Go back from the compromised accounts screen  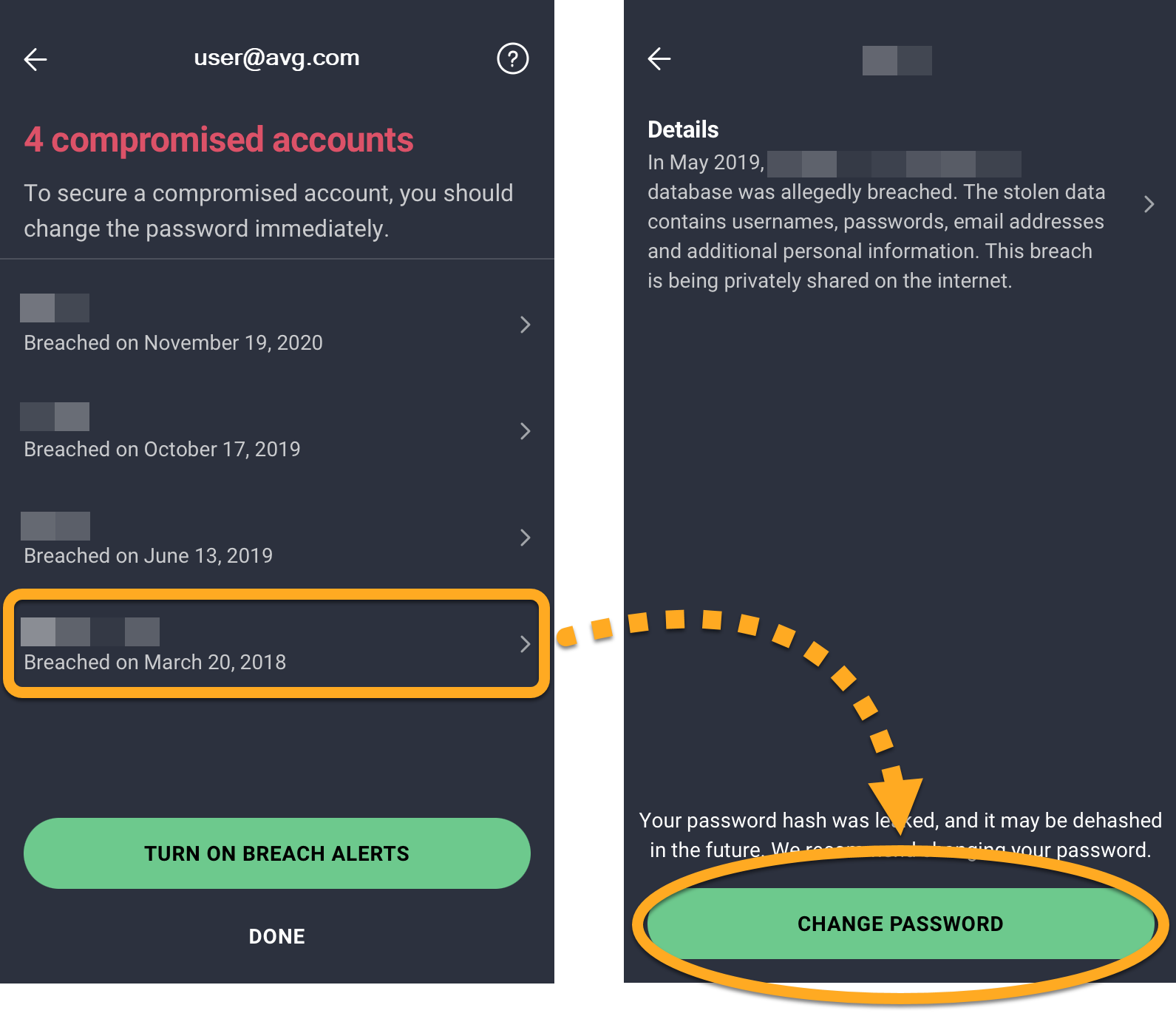(35, 59)
